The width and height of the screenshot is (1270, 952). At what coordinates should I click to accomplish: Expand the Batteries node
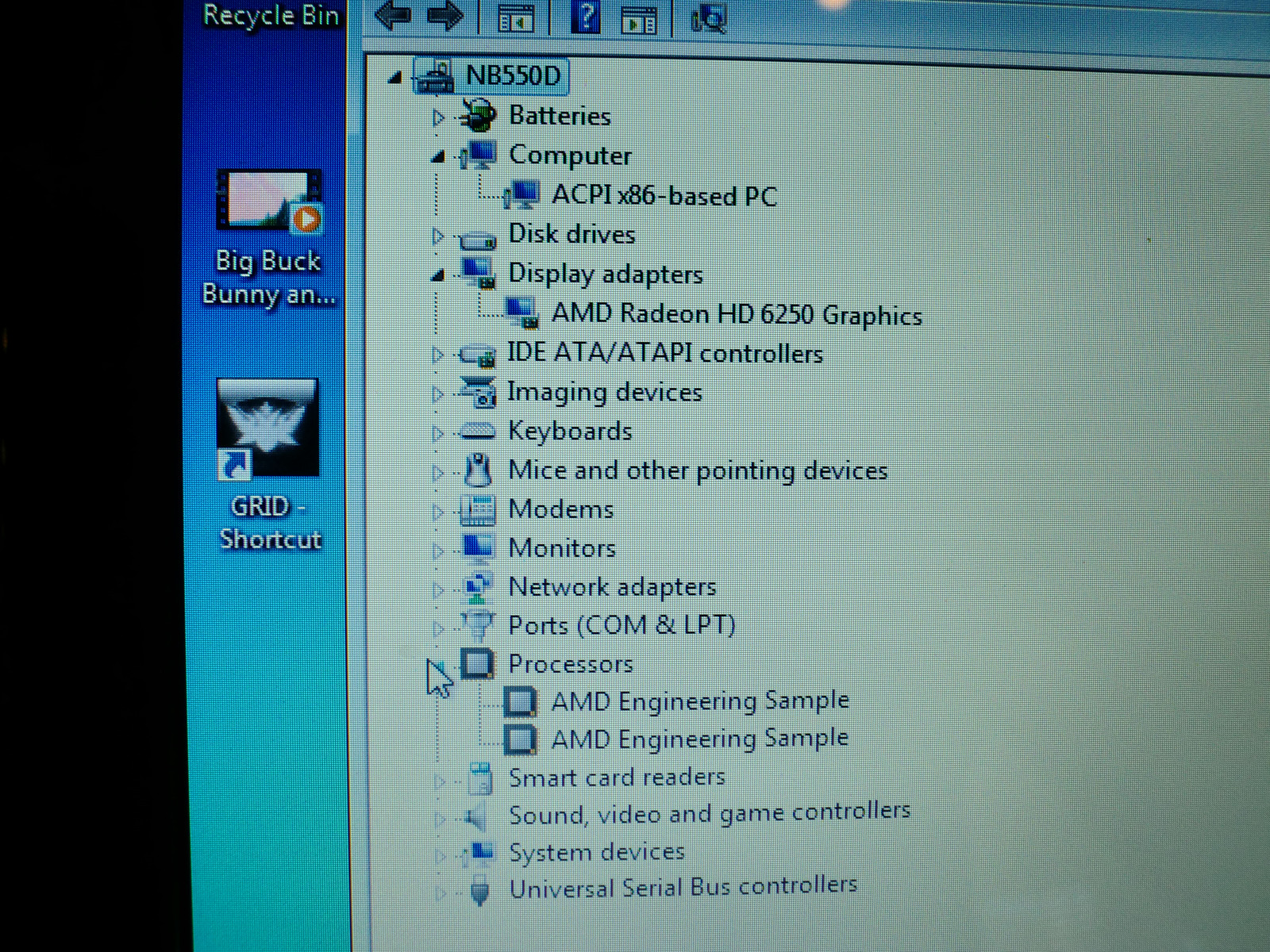(437, 117)
